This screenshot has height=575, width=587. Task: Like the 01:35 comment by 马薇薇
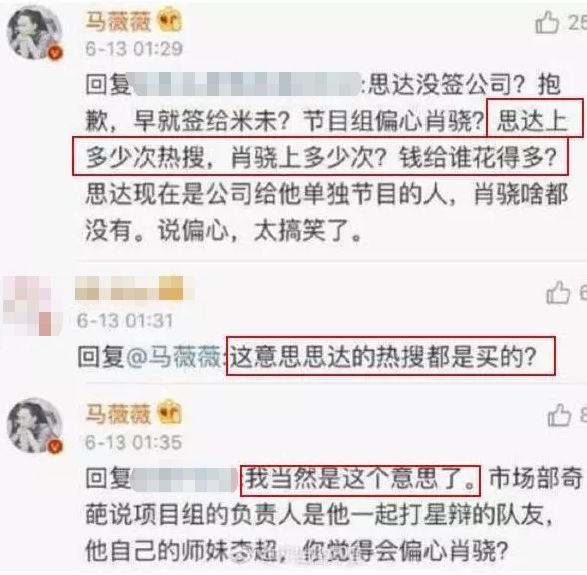(x=559, y=415)
